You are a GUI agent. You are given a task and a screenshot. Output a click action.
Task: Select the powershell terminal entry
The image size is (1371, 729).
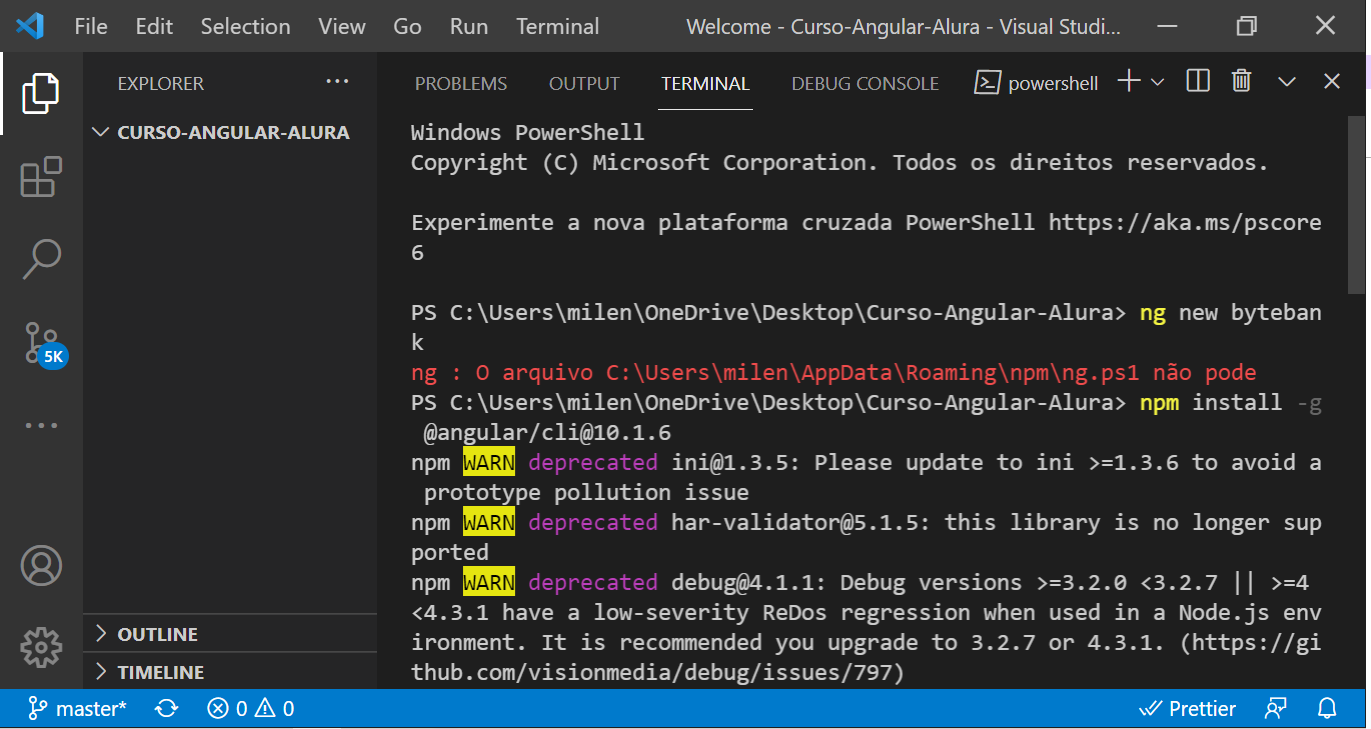point(1037,83)
